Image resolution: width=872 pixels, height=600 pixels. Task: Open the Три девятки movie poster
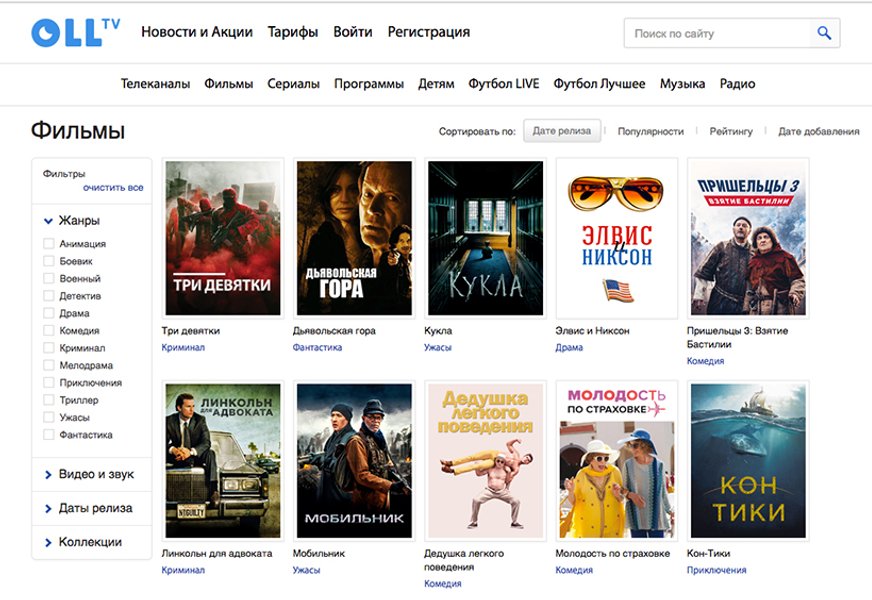click(222, 238)
